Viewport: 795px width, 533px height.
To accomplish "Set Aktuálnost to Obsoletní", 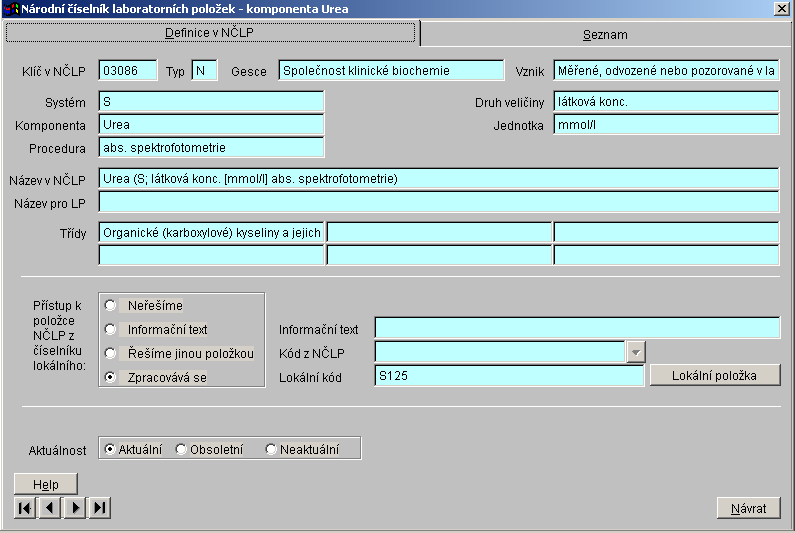I will (x=181, y=449).
